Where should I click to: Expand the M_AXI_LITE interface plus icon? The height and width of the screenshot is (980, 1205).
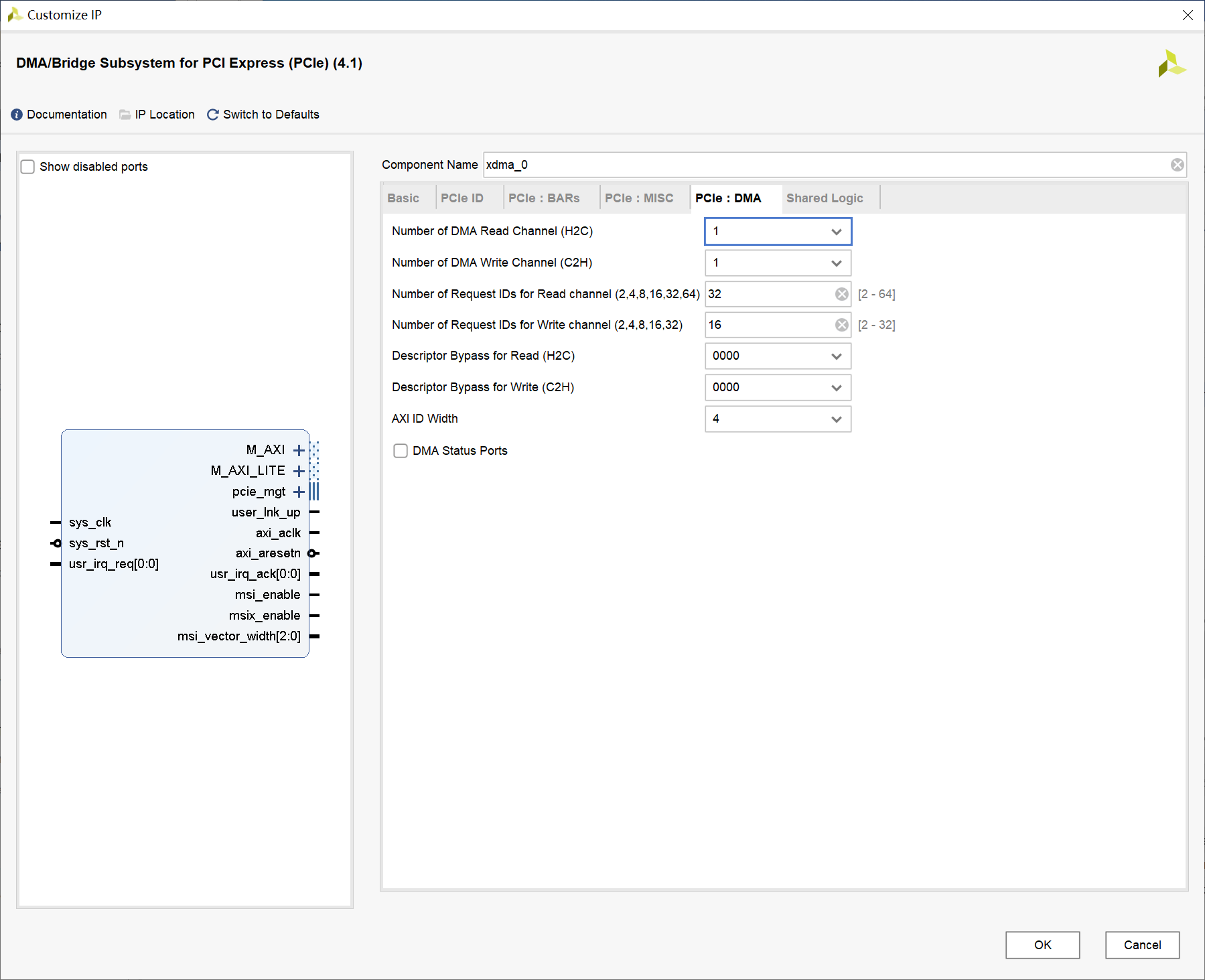coord(299,471)
